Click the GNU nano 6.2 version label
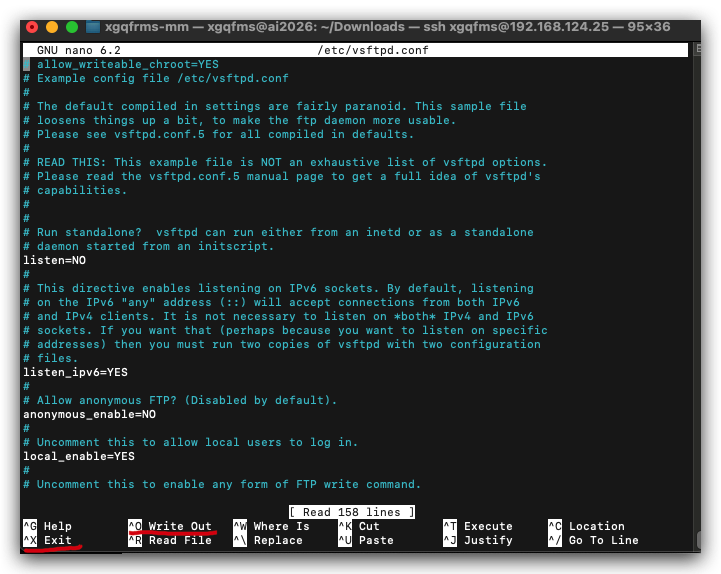Image resolution: width=721 pixels, height=574 pixels. [79, 50]
